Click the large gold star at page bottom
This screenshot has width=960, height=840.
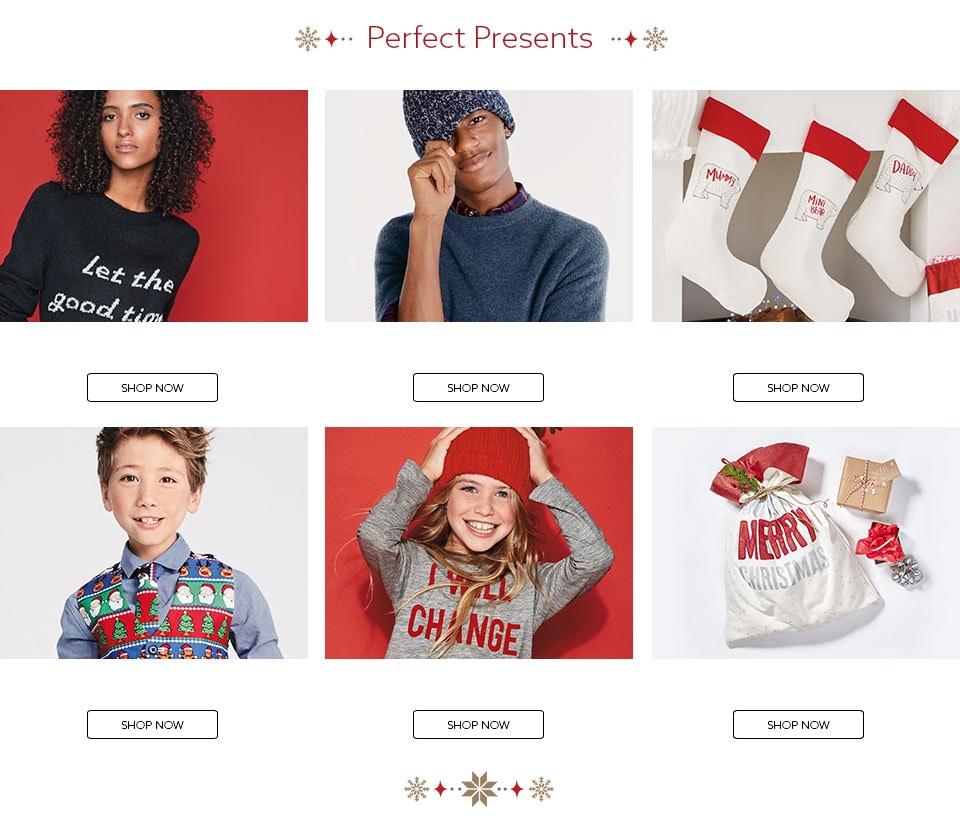pos(479,789)
